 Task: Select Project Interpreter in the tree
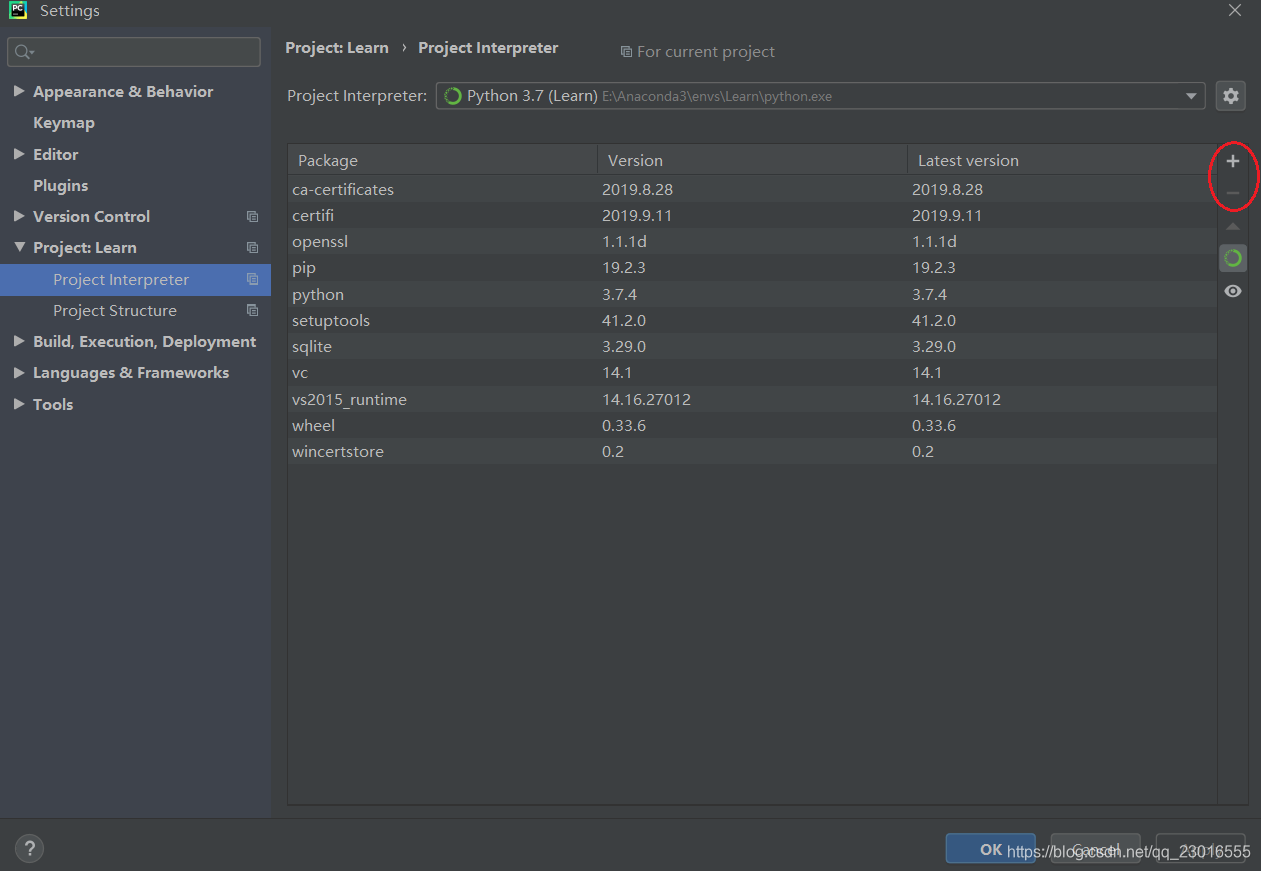click(135, 280)
